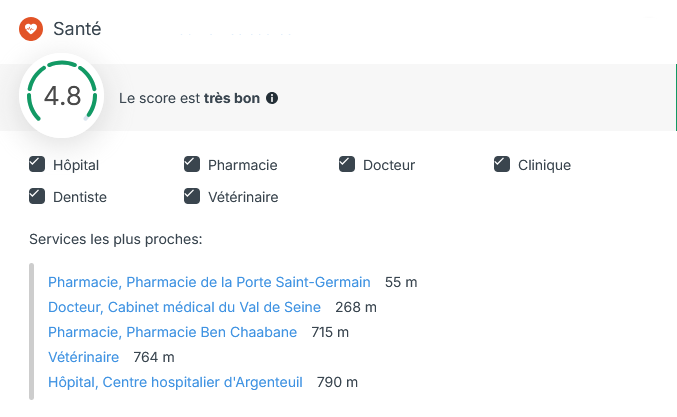Open the Cabinet médical du Val de Seine link
The height and width of the screenshot is (417, 677).
184,307
